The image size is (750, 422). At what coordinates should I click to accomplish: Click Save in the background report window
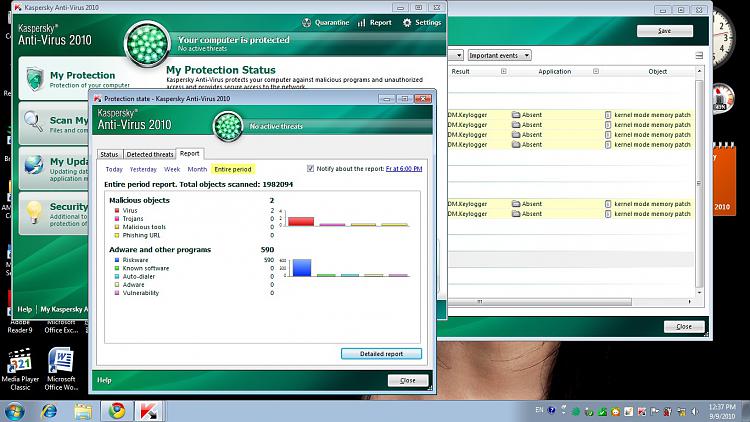[664, 31]
